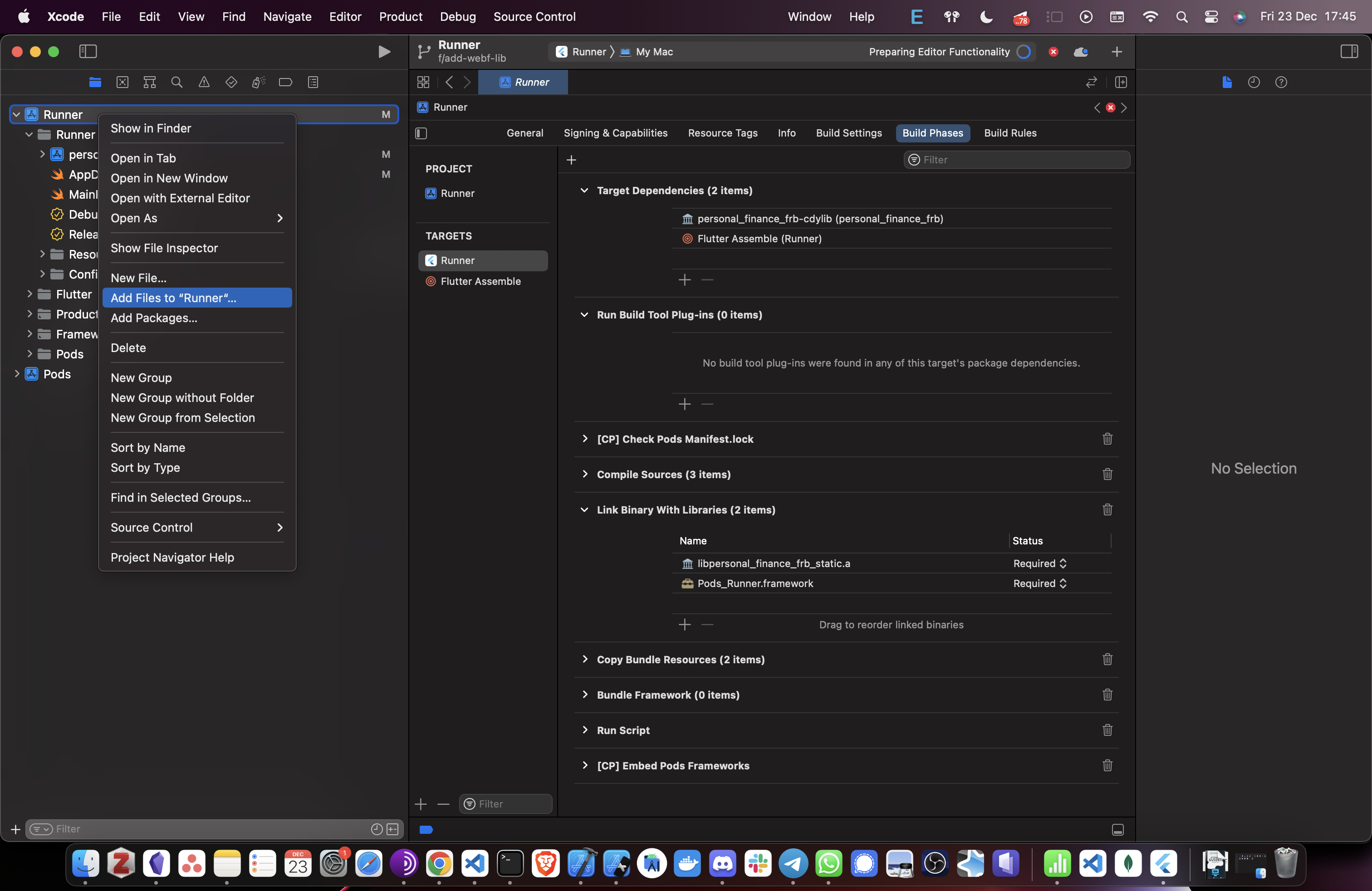Image resolution: width=1372 pixels, height=891 pixels.
Task: Hide the project and targets list sidebar
Action: tap(421, 133)
